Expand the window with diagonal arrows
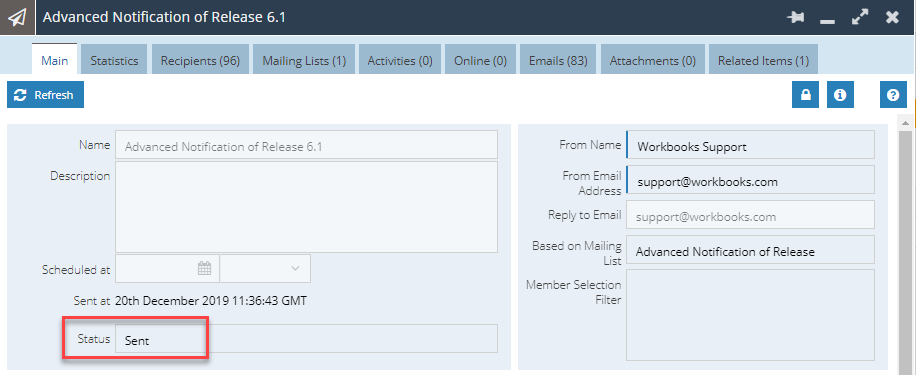Image resolution: width=916 pixels, height=375 pixels. click(859, 18)
